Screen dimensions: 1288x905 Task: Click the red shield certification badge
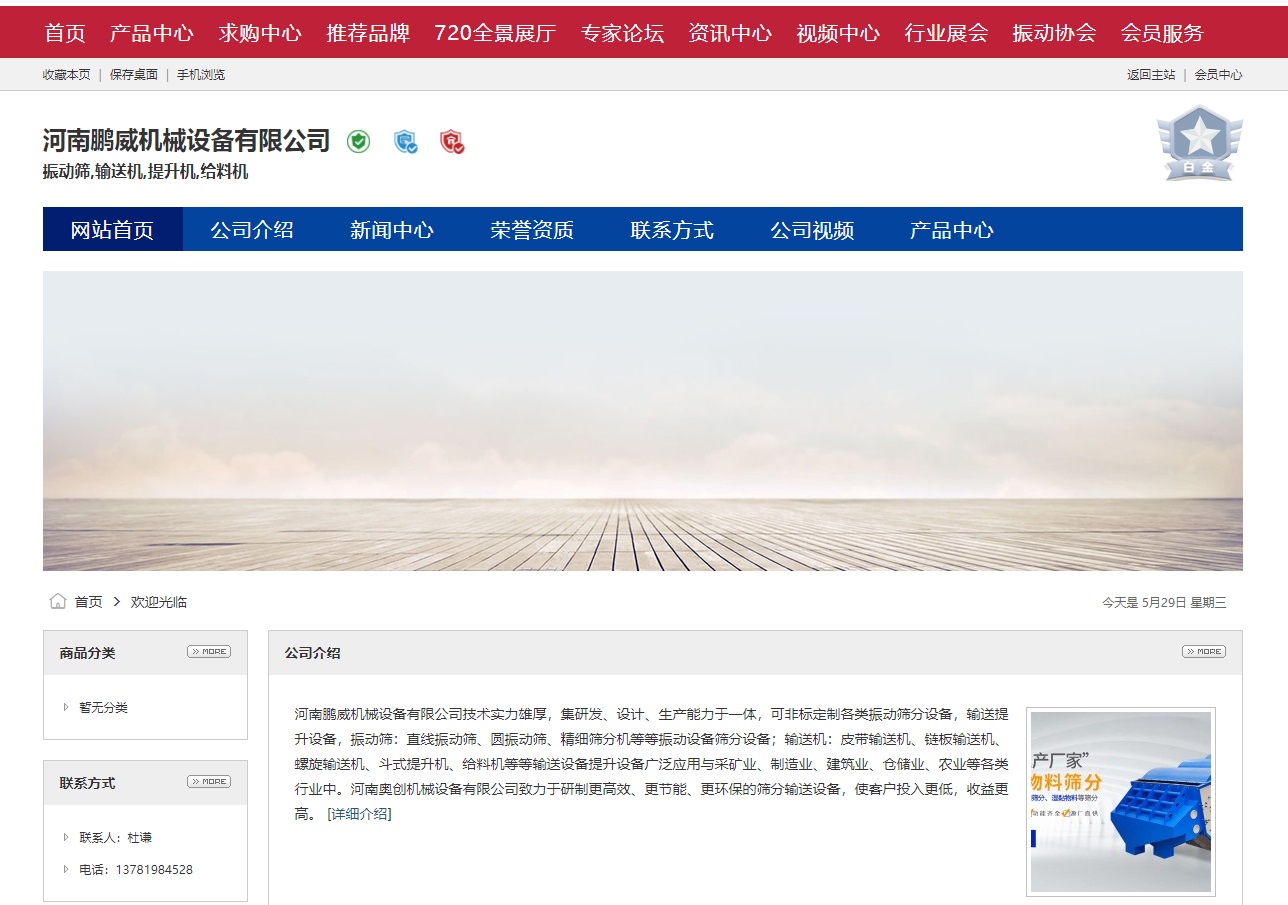452,142
